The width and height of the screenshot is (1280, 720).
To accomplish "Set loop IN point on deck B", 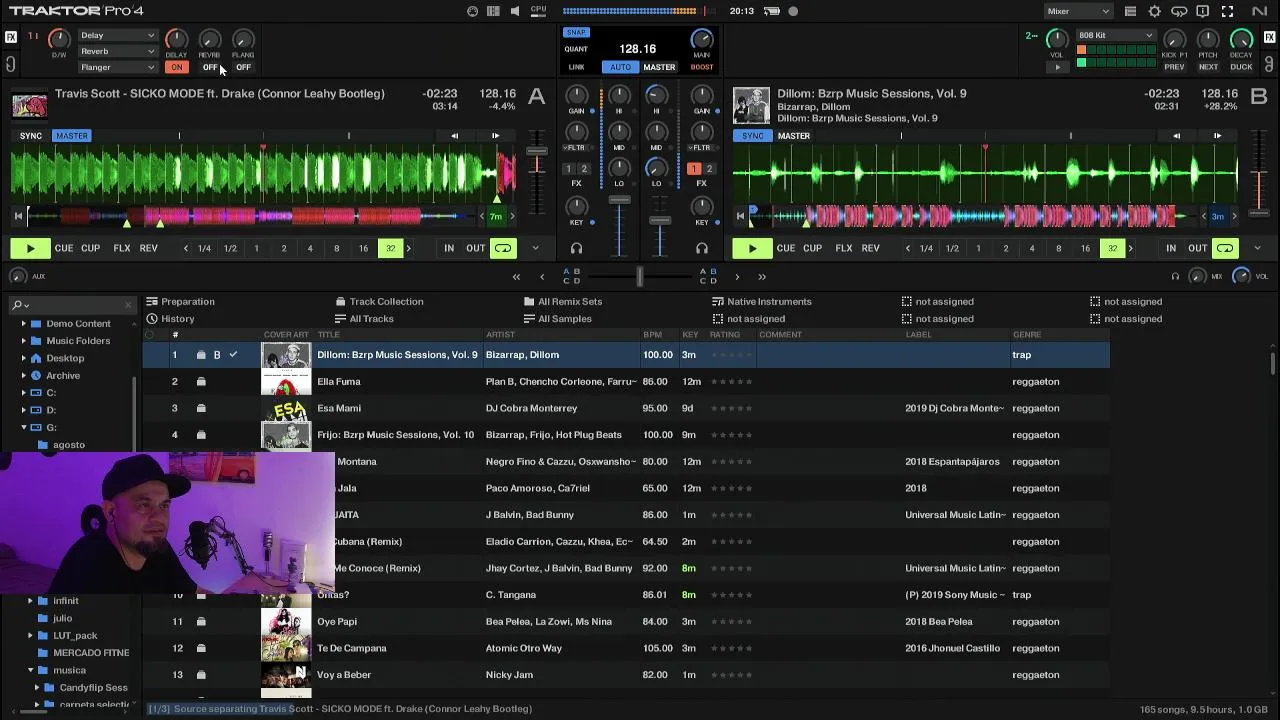I will pos(1171,248).
